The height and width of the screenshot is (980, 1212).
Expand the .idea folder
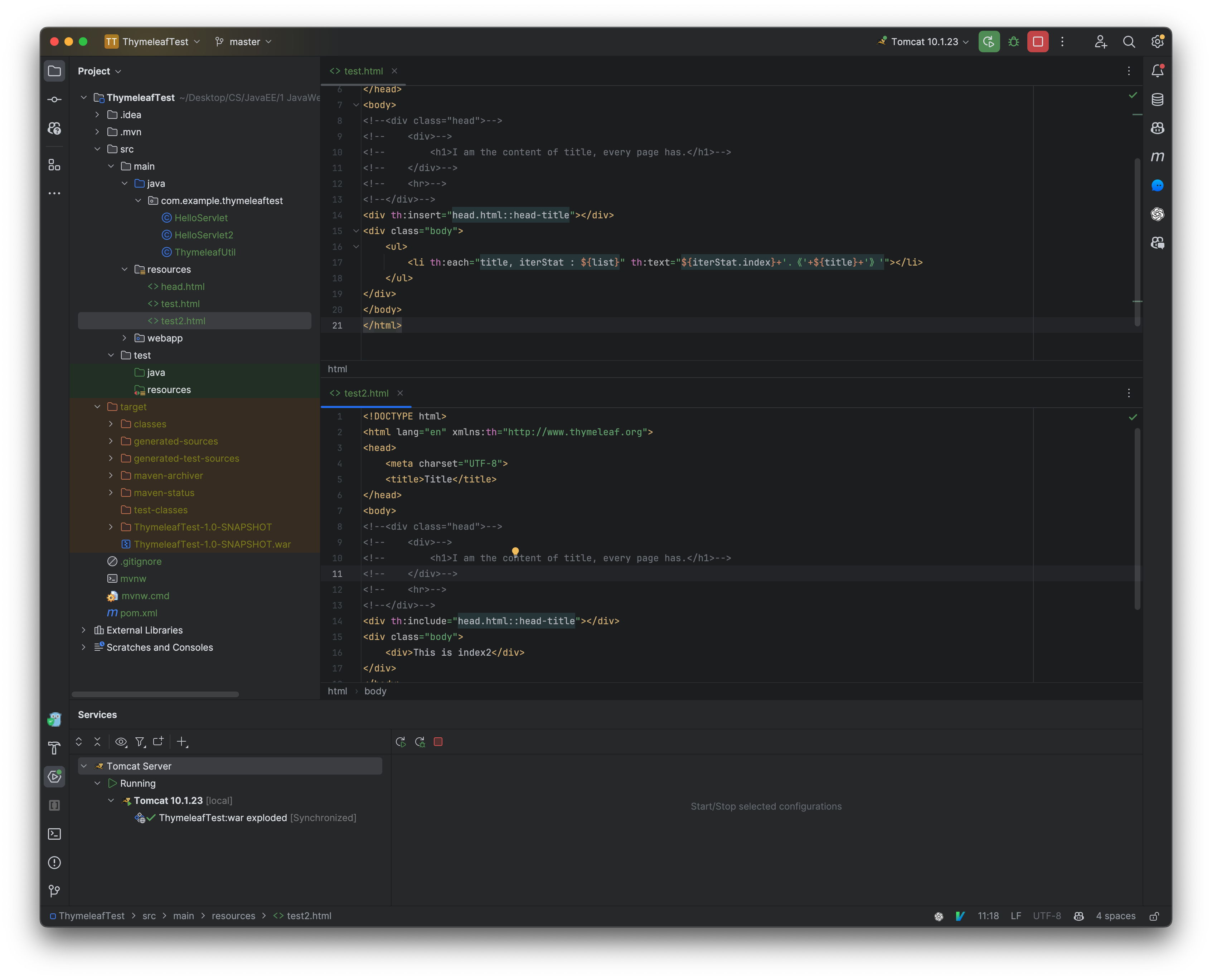97,115
